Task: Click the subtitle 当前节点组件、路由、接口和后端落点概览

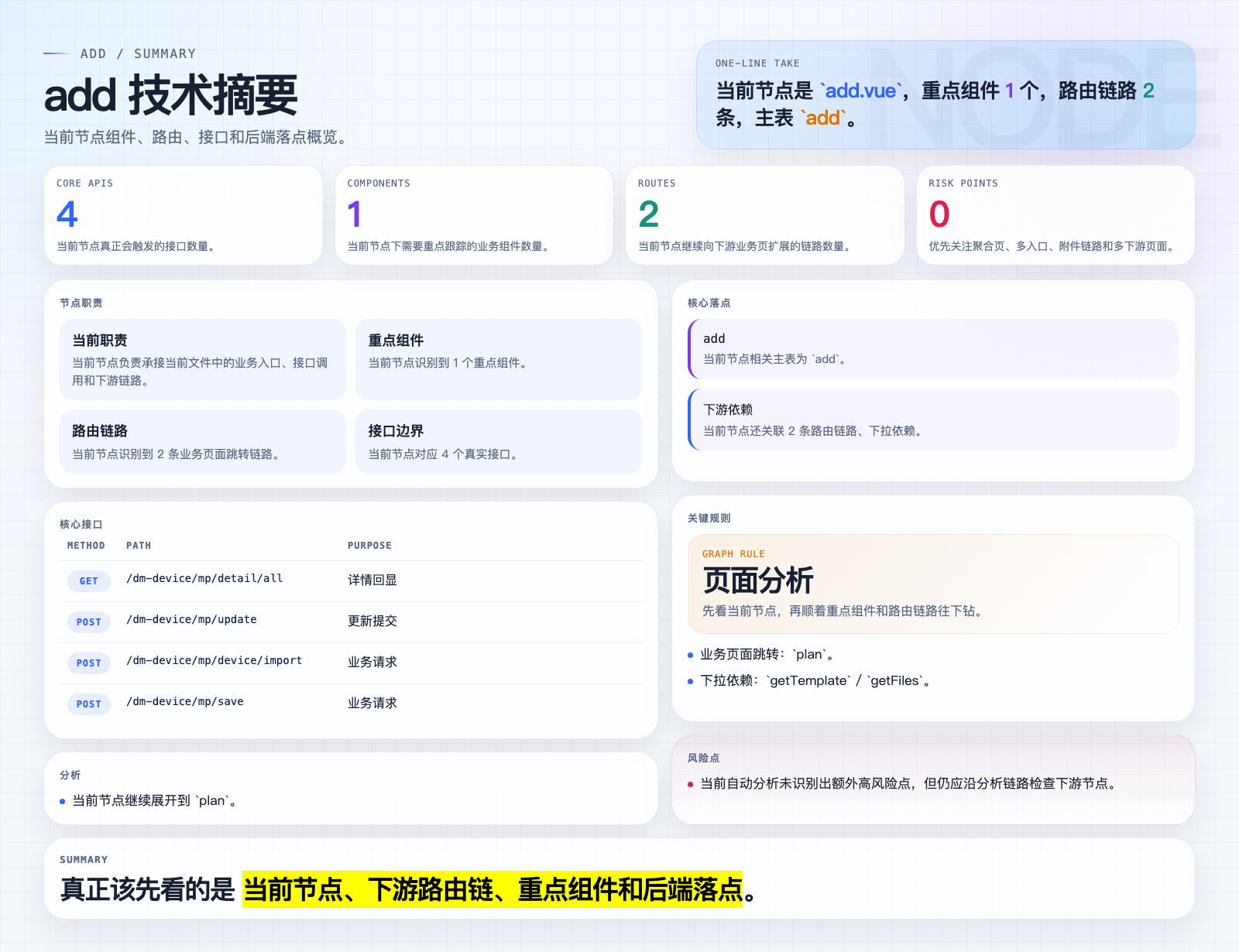Action: [x=197, y=137]
